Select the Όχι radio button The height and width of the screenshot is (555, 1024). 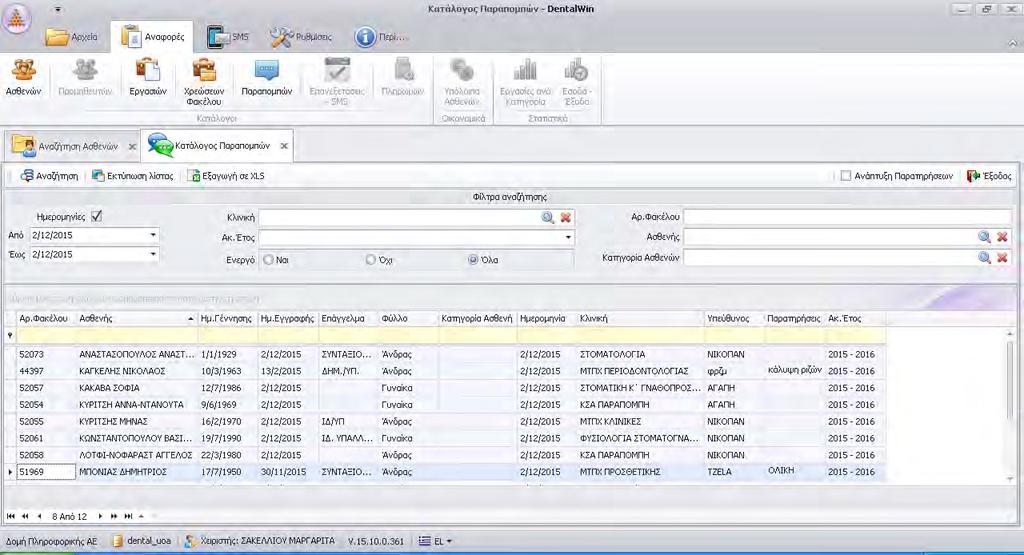click(371, 260)
